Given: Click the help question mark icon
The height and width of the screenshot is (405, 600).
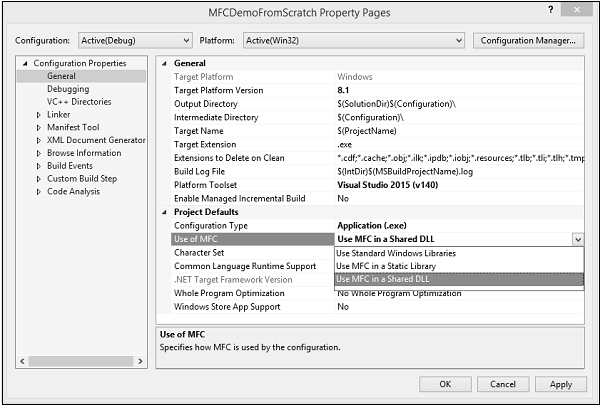Looking at the screenshot, I should click(x=551, y=9).
